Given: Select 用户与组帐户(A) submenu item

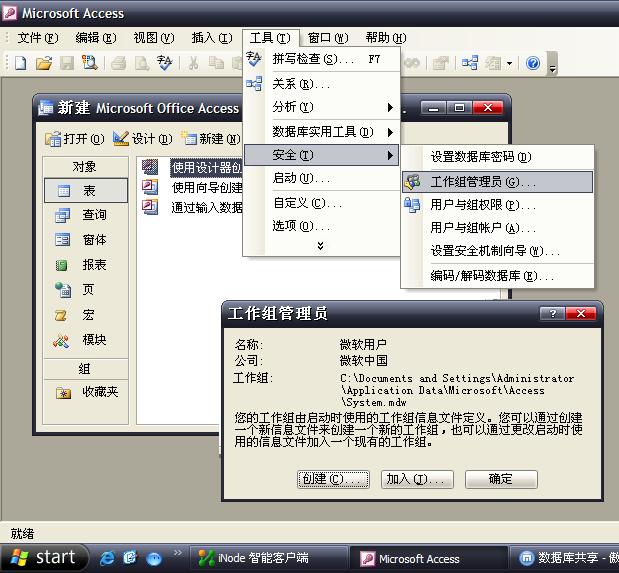Looking at the screenshot, I should pos(497,228).
